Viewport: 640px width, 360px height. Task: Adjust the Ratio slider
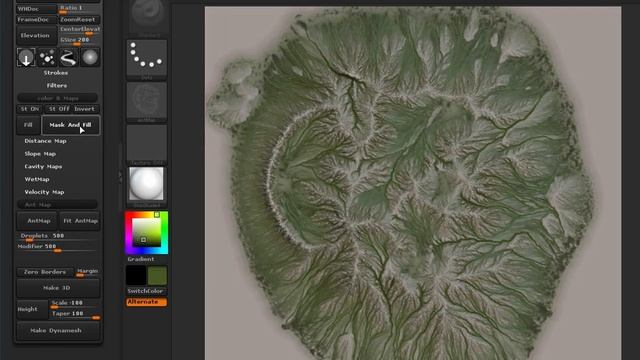pyautogui.click(x=80, y=9)
